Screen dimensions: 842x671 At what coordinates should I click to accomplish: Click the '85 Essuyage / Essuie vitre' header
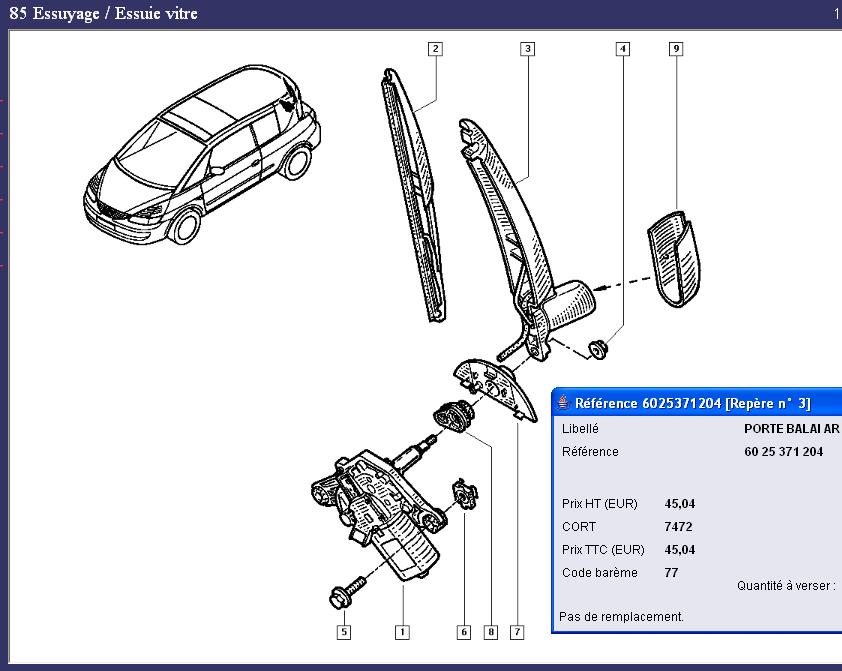104,13
